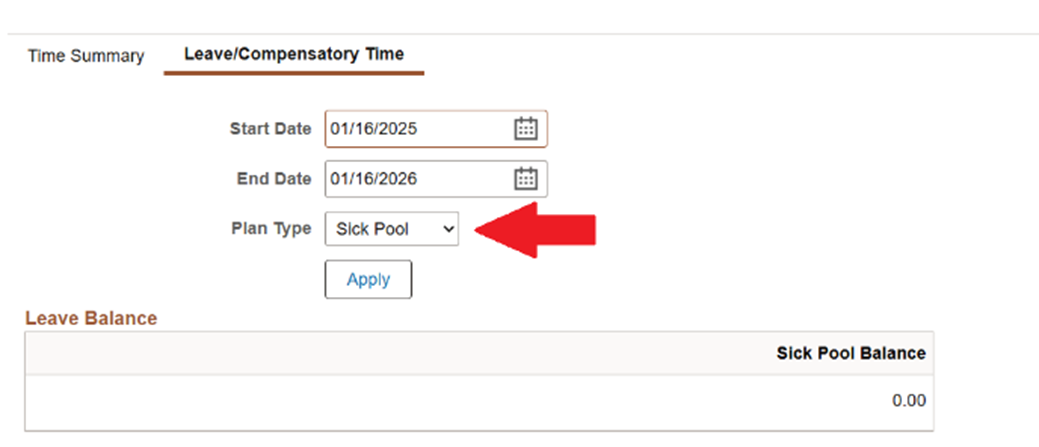Click the Start Date label
1039x447 pixels.
(270, 129)
